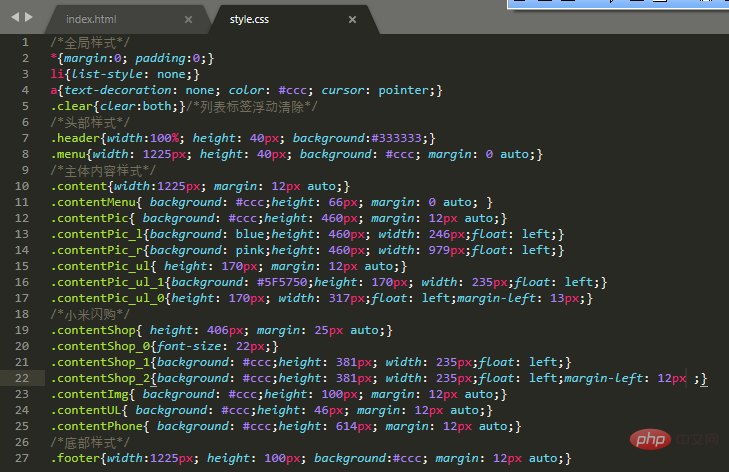The height and width of the screenshot is (472, 729).
Task: Go to next tab with right arrow
Action: (29, 17)
